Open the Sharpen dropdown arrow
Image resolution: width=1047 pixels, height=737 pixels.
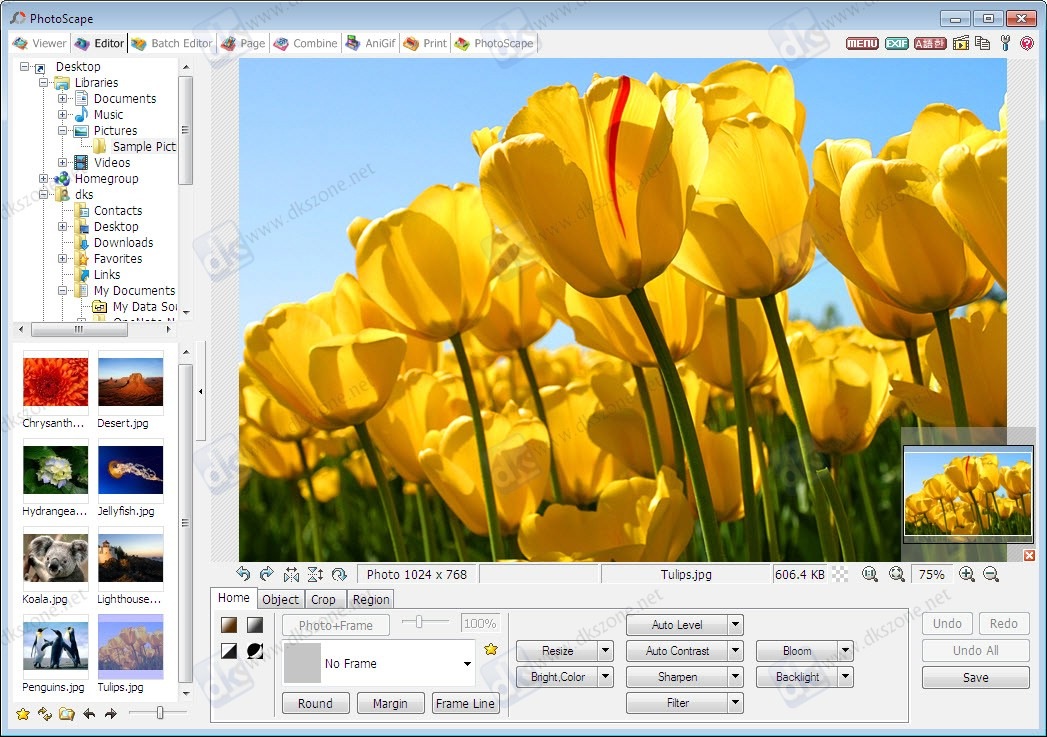point(735,676)
